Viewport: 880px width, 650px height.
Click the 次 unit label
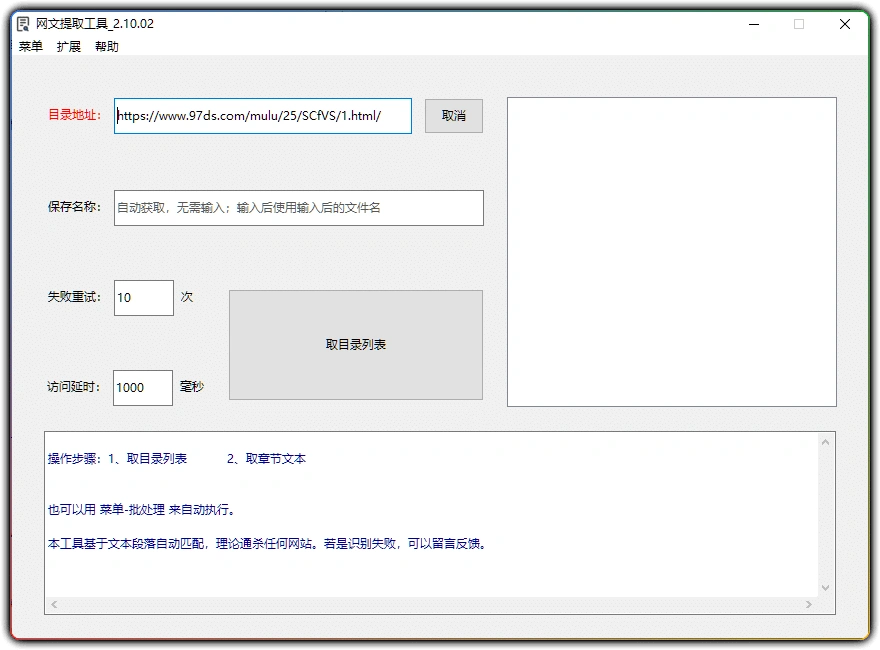pyautogui.click(x=187, y=297)
